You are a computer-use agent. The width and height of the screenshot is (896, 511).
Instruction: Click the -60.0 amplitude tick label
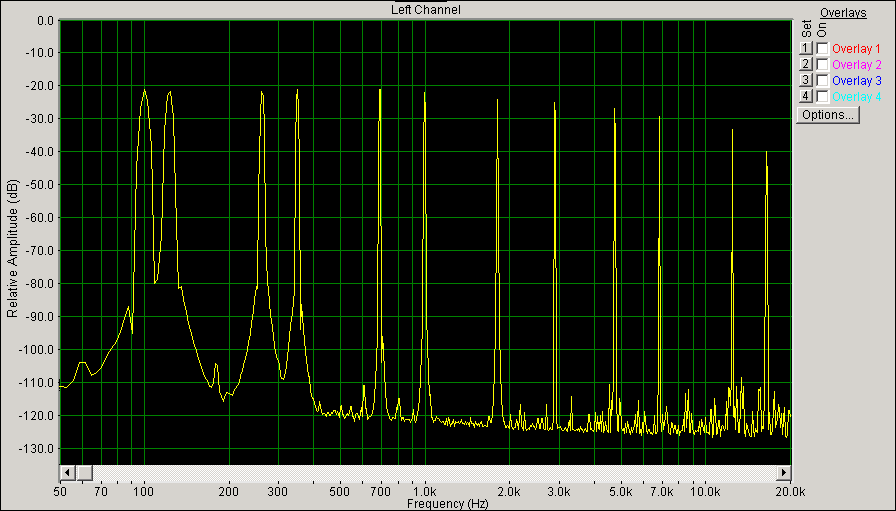(x=37, y=218)
